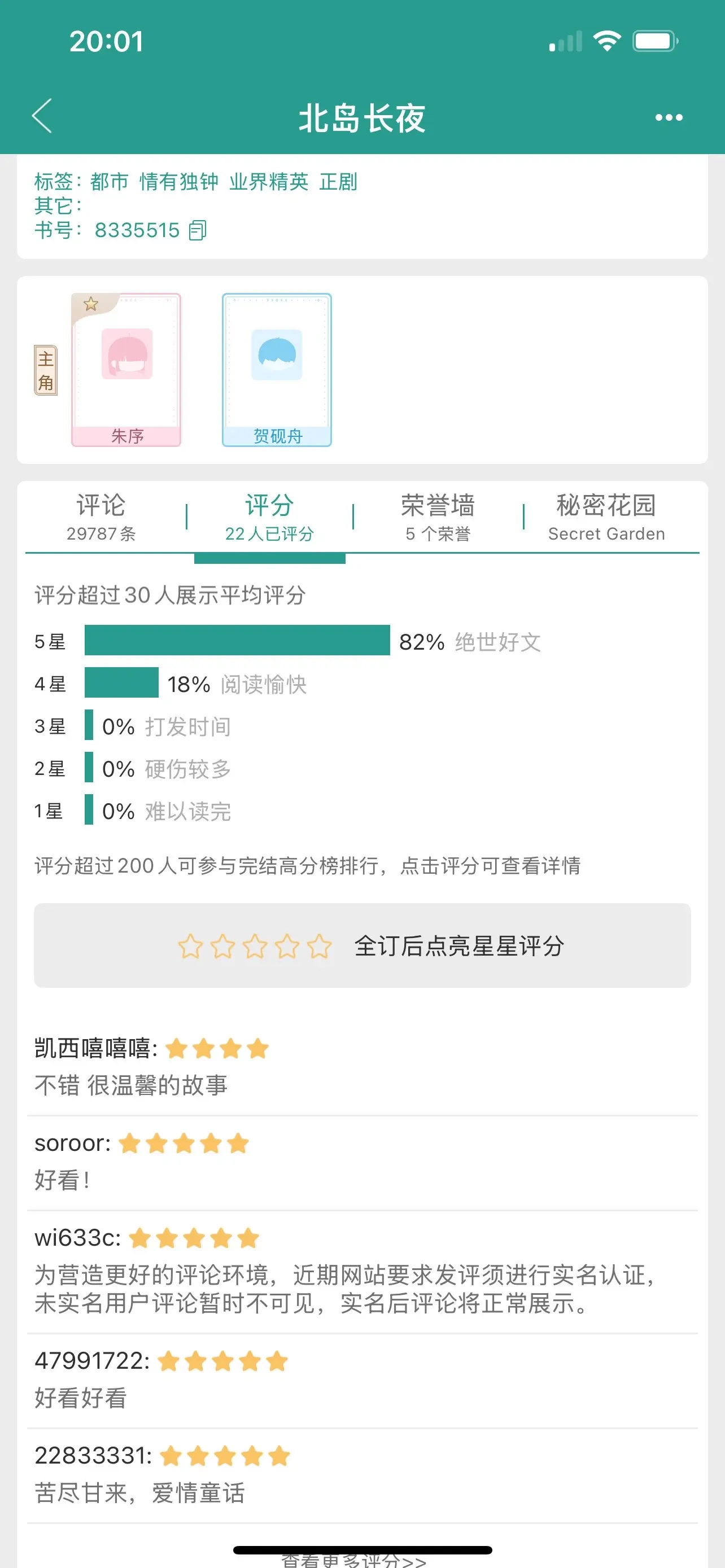725x1568 pixels.
Task: Select the 评分 ratings tab
Action: click(x=269, y=518)
